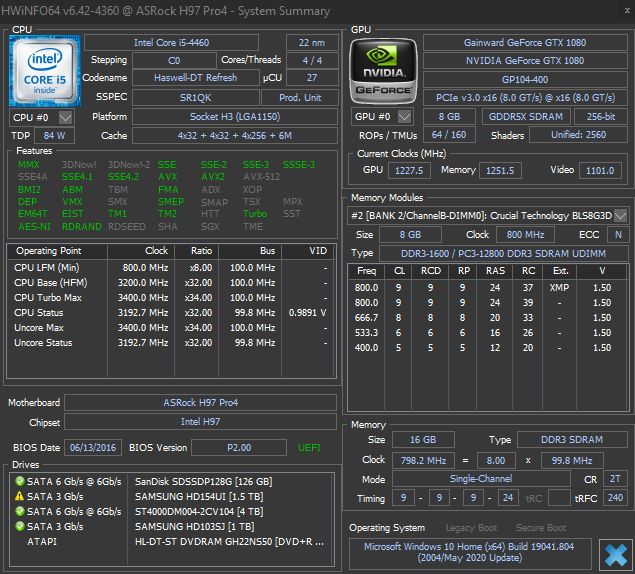
Task: Click the AVX2 feature label
Action: point(213,177)
